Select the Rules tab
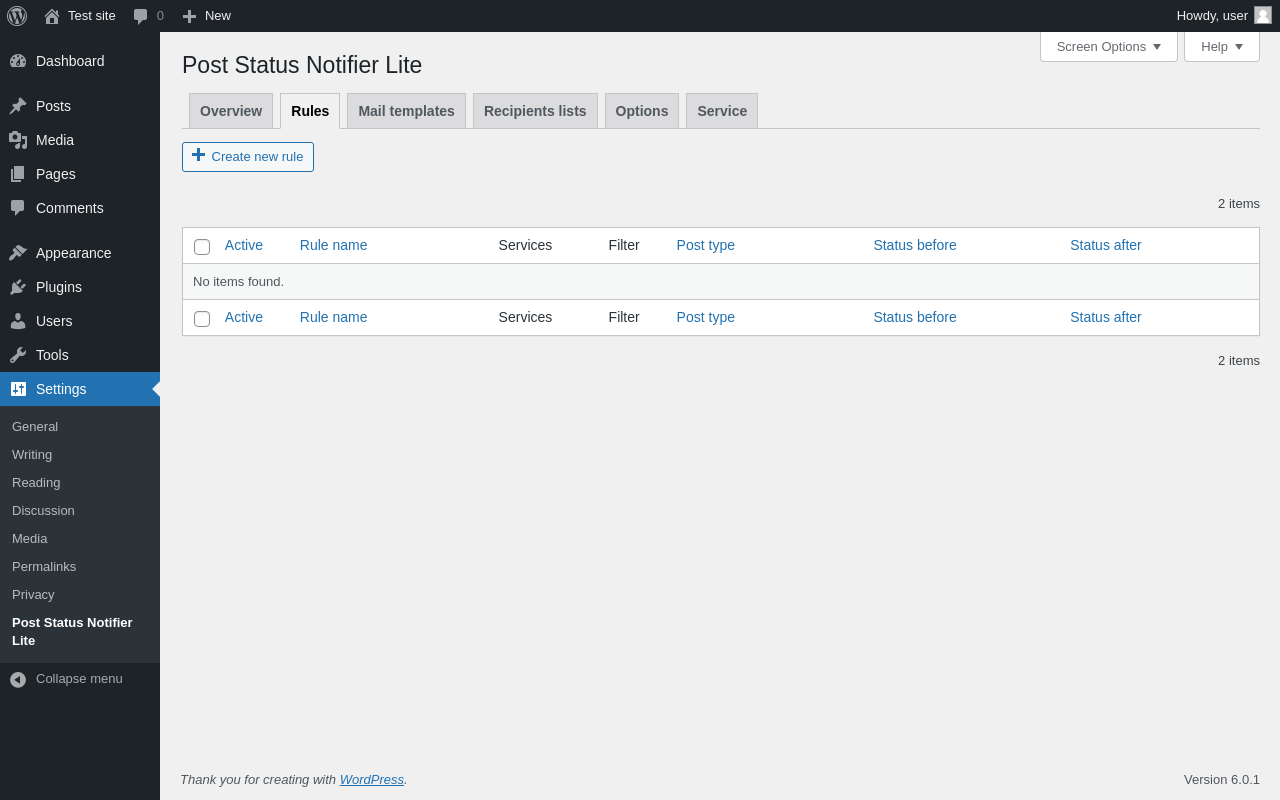 point(310,111)
